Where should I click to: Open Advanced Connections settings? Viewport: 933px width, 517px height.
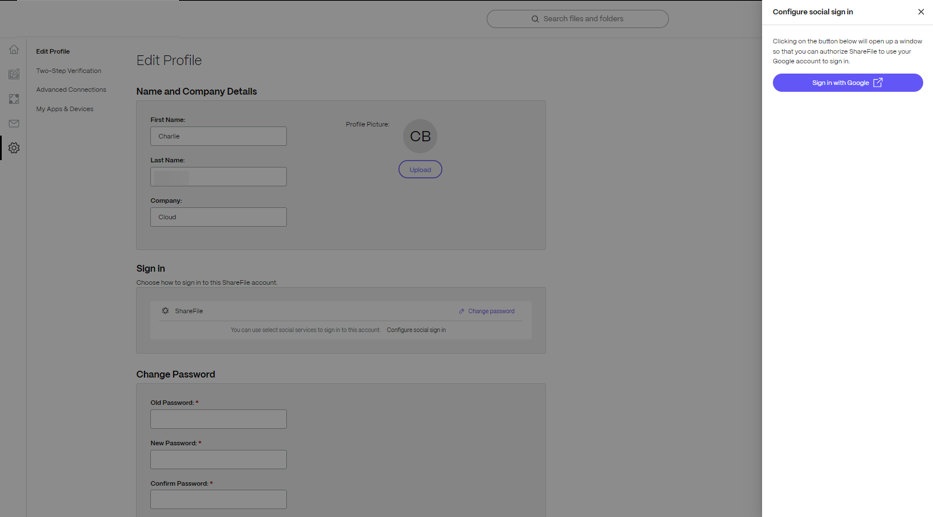click(71, 90)
